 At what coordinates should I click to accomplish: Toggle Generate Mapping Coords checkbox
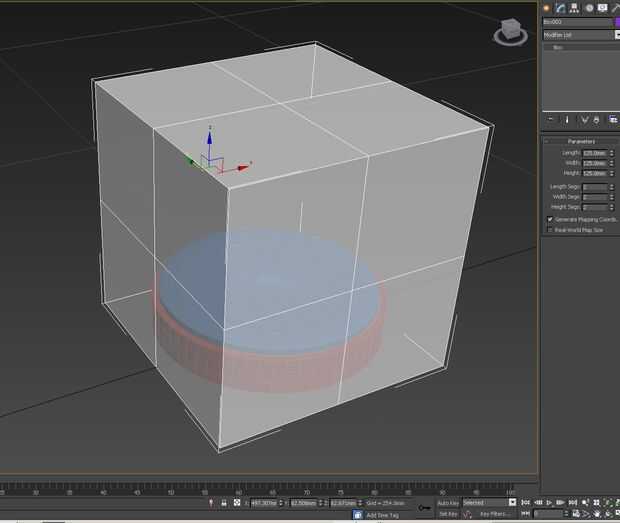(x=550, y=219)
